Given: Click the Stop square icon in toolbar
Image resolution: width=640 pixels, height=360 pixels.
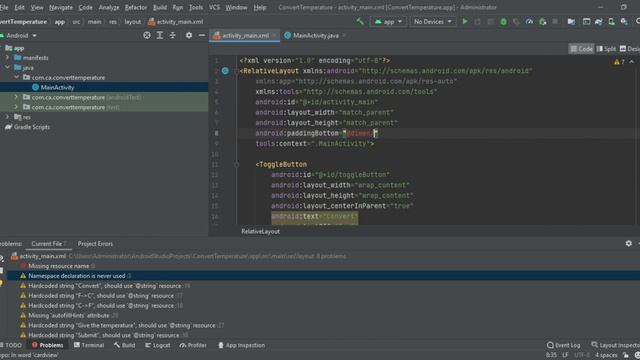Looking at the screenshot, I should click(x=555, y=21).
